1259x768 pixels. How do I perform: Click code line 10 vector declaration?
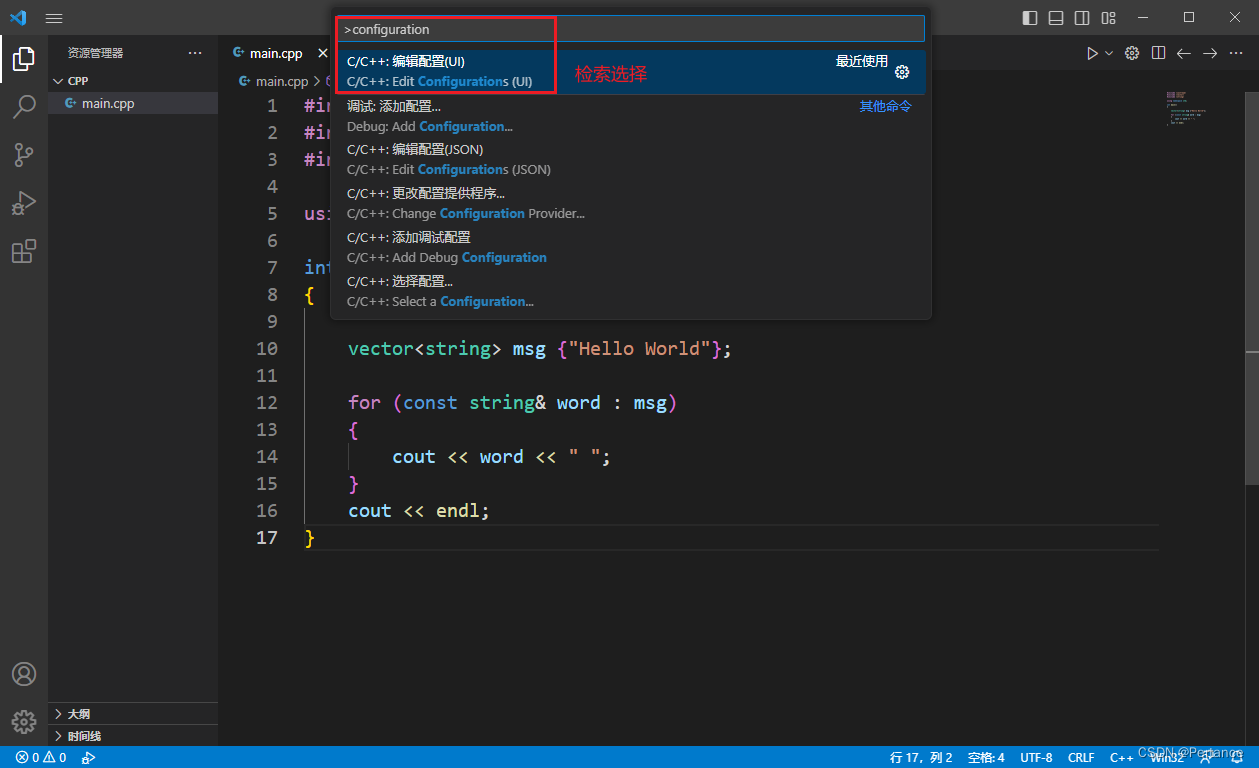point(540,349)
